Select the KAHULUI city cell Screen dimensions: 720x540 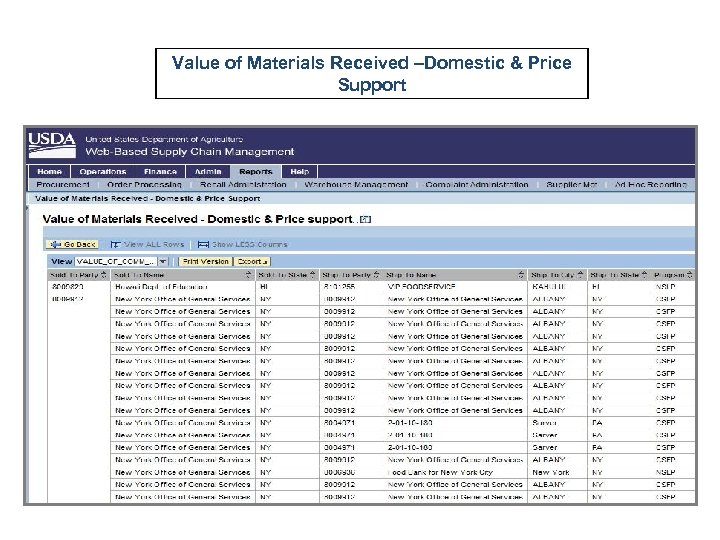click(558, 287)
